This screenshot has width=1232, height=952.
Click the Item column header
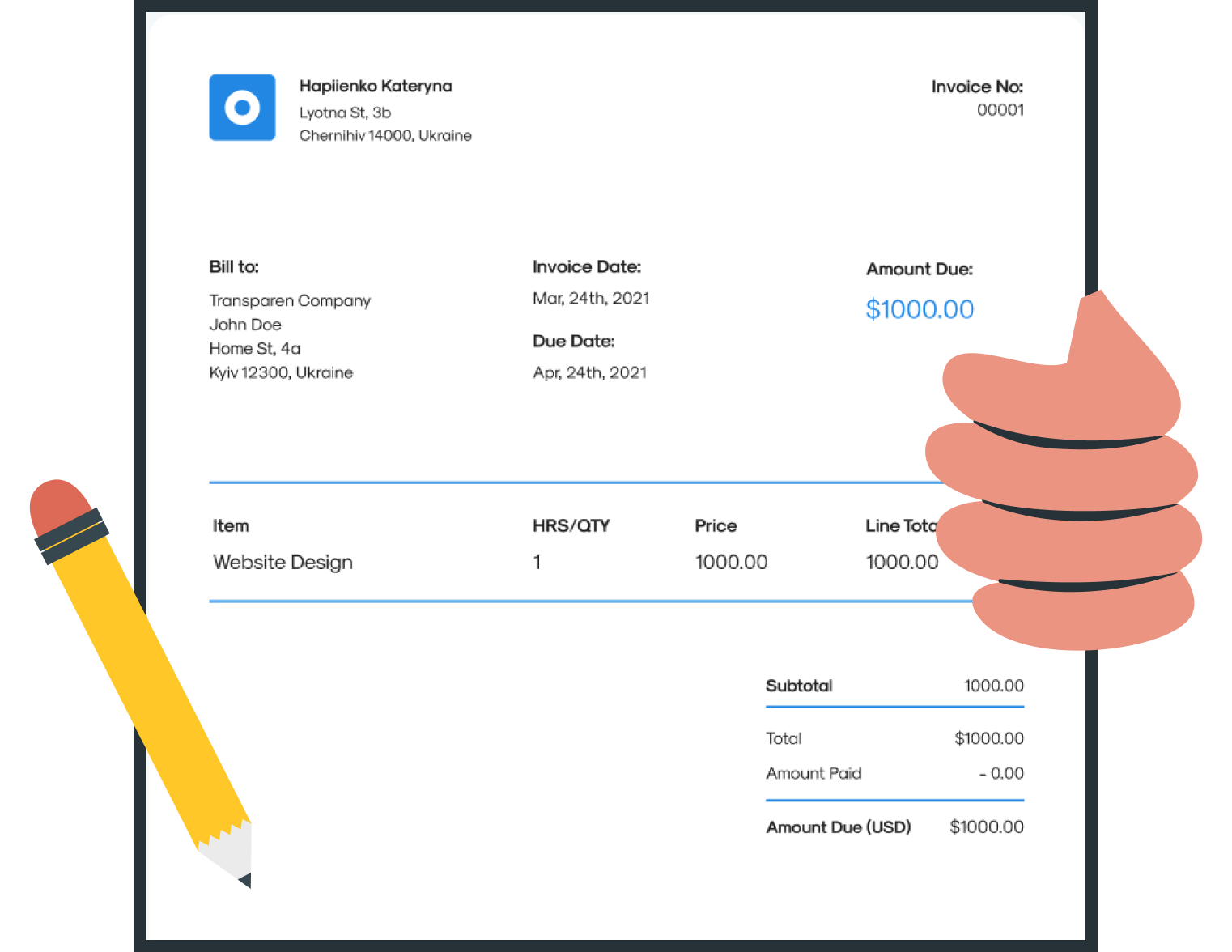tap(230, 525)
